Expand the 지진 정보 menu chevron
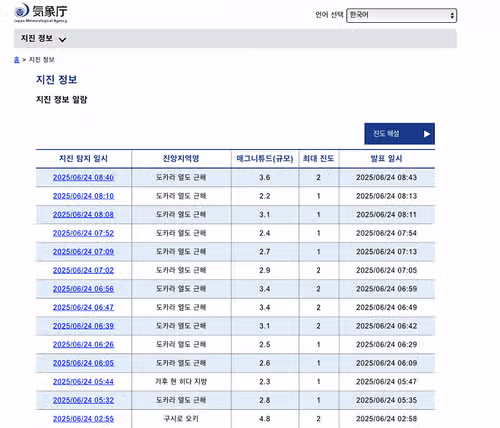 (62, 40)
